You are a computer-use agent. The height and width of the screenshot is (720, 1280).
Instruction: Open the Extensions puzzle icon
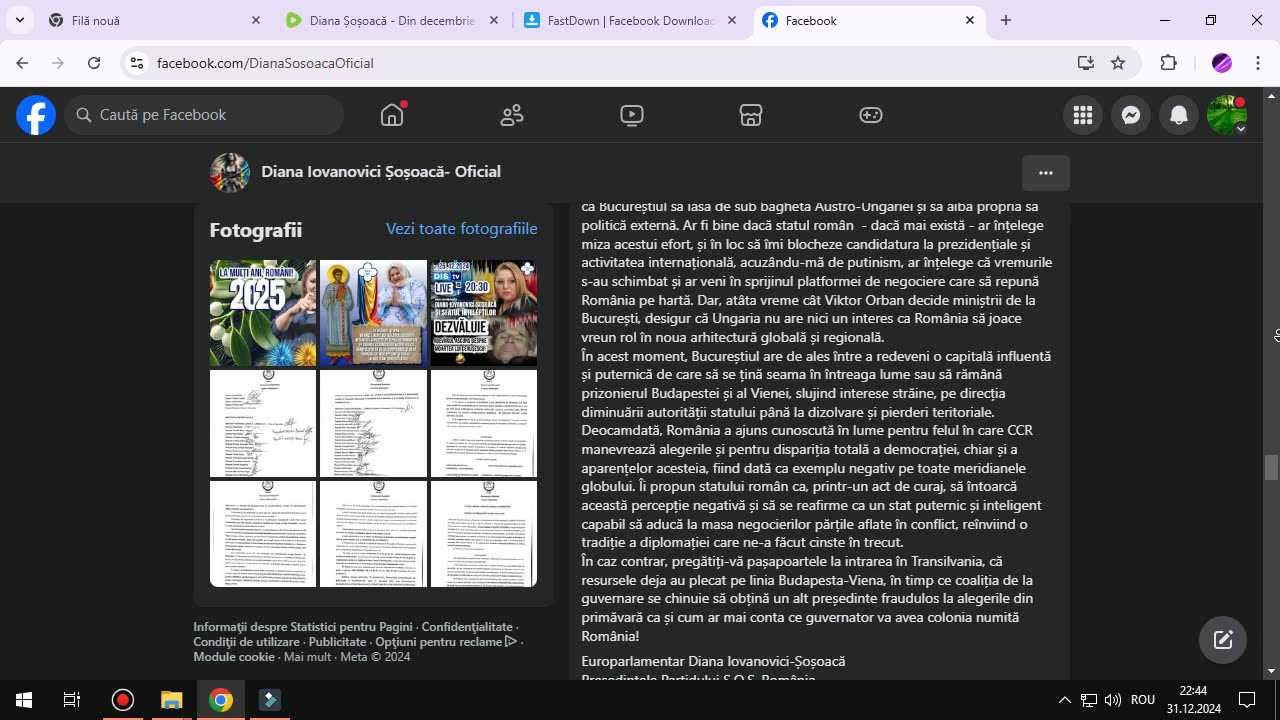click(x=1168, y=63)
